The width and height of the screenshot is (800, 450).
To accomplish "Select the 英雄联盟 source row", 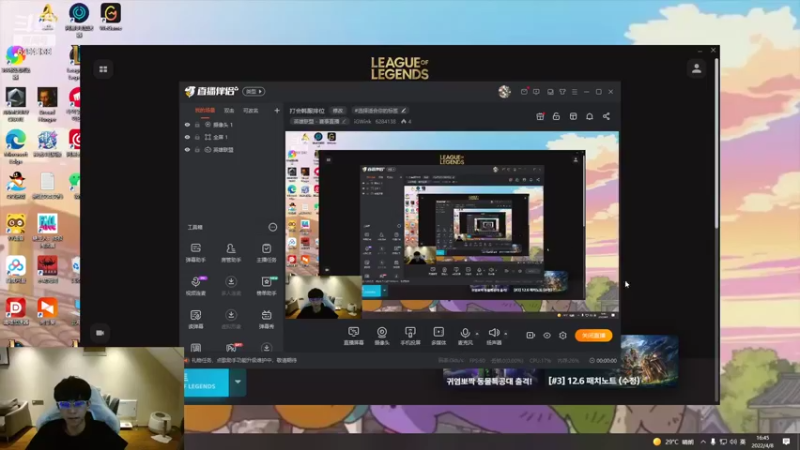I will tap(232, 150).
